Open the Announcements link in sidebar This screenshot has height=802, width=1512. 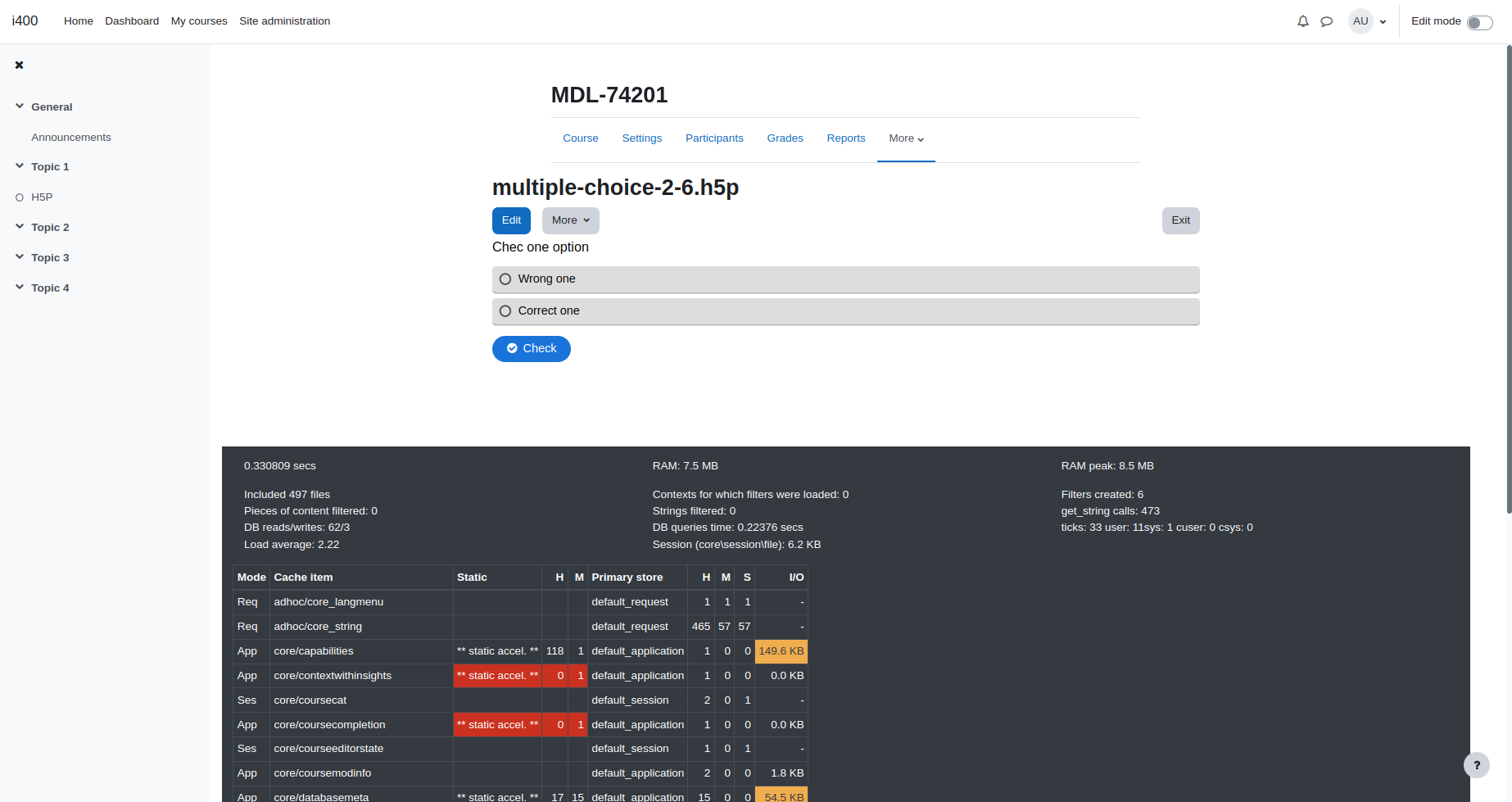[71, 138]
